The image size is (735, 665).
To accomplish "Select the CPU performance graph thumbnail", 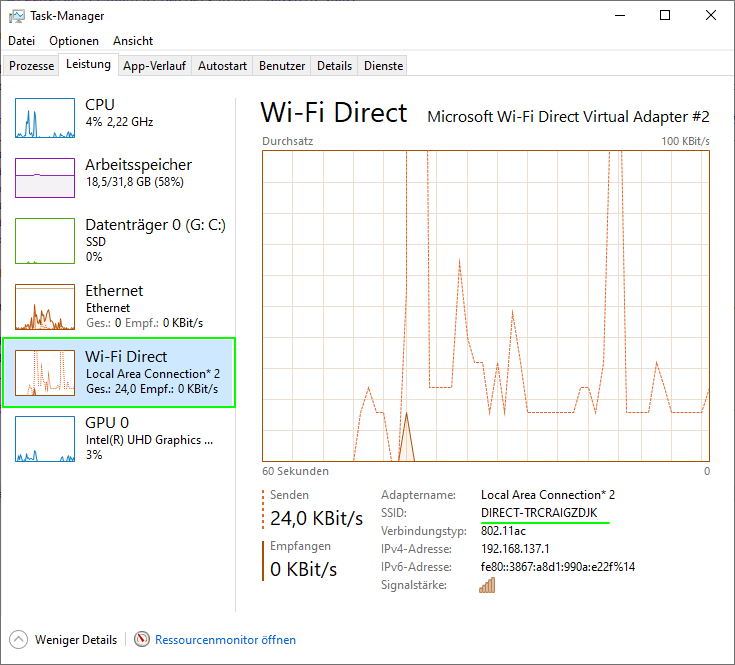I will 45,118.
